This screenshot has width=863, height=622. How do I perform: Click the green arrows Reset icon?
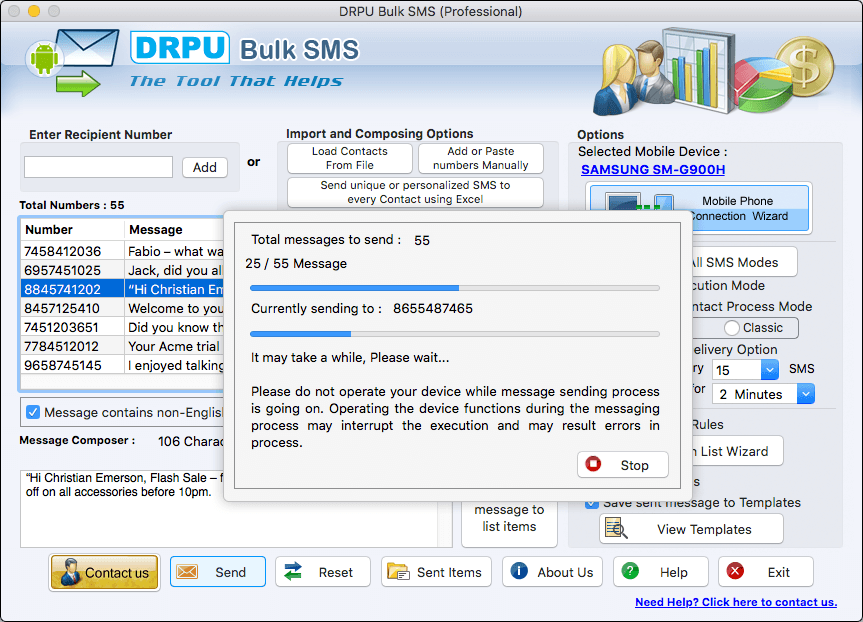click(x=293, y=571)
